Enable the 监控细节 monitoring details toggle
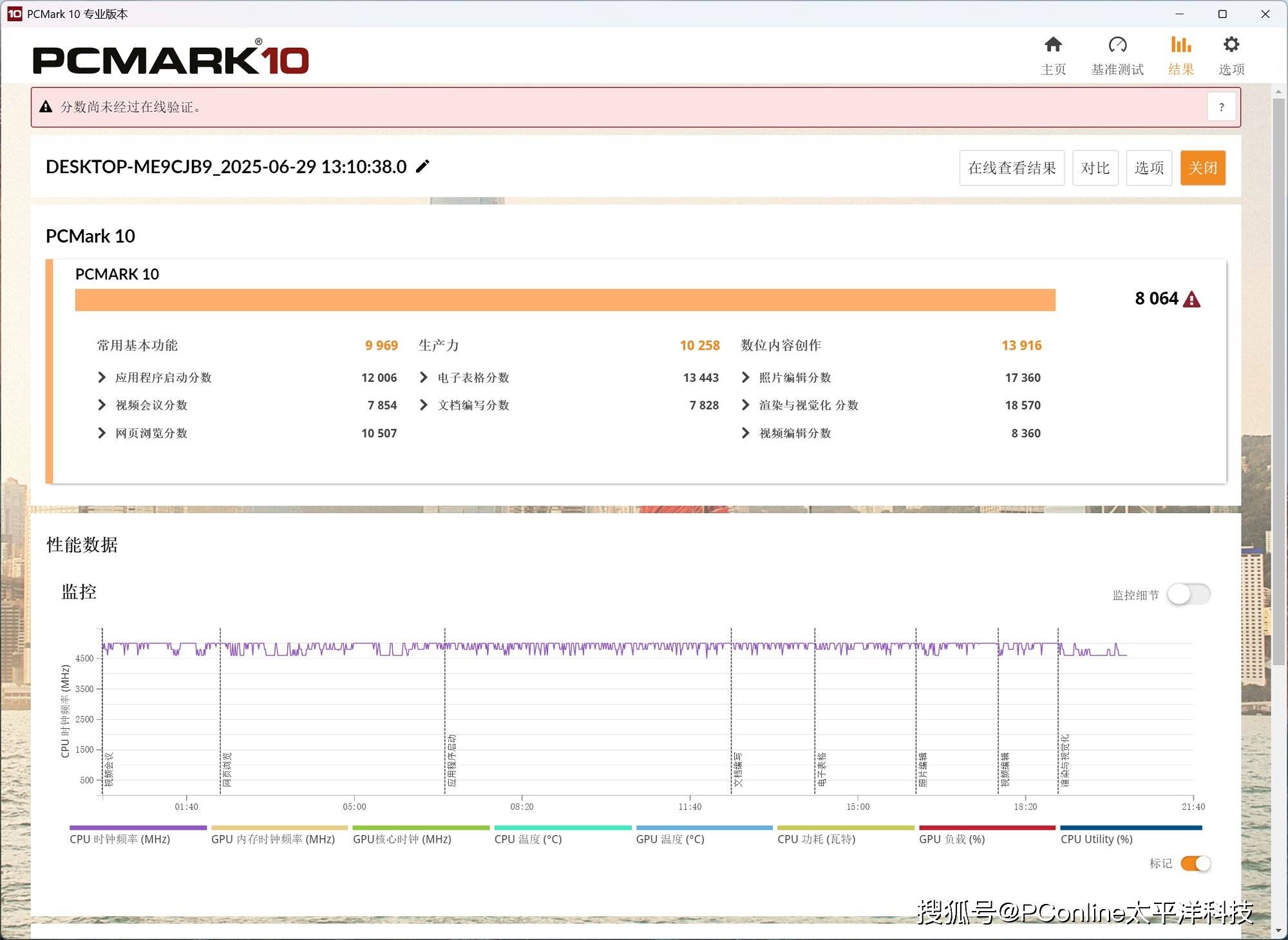Screen dimensions: 1288x940 point(1189,594)
